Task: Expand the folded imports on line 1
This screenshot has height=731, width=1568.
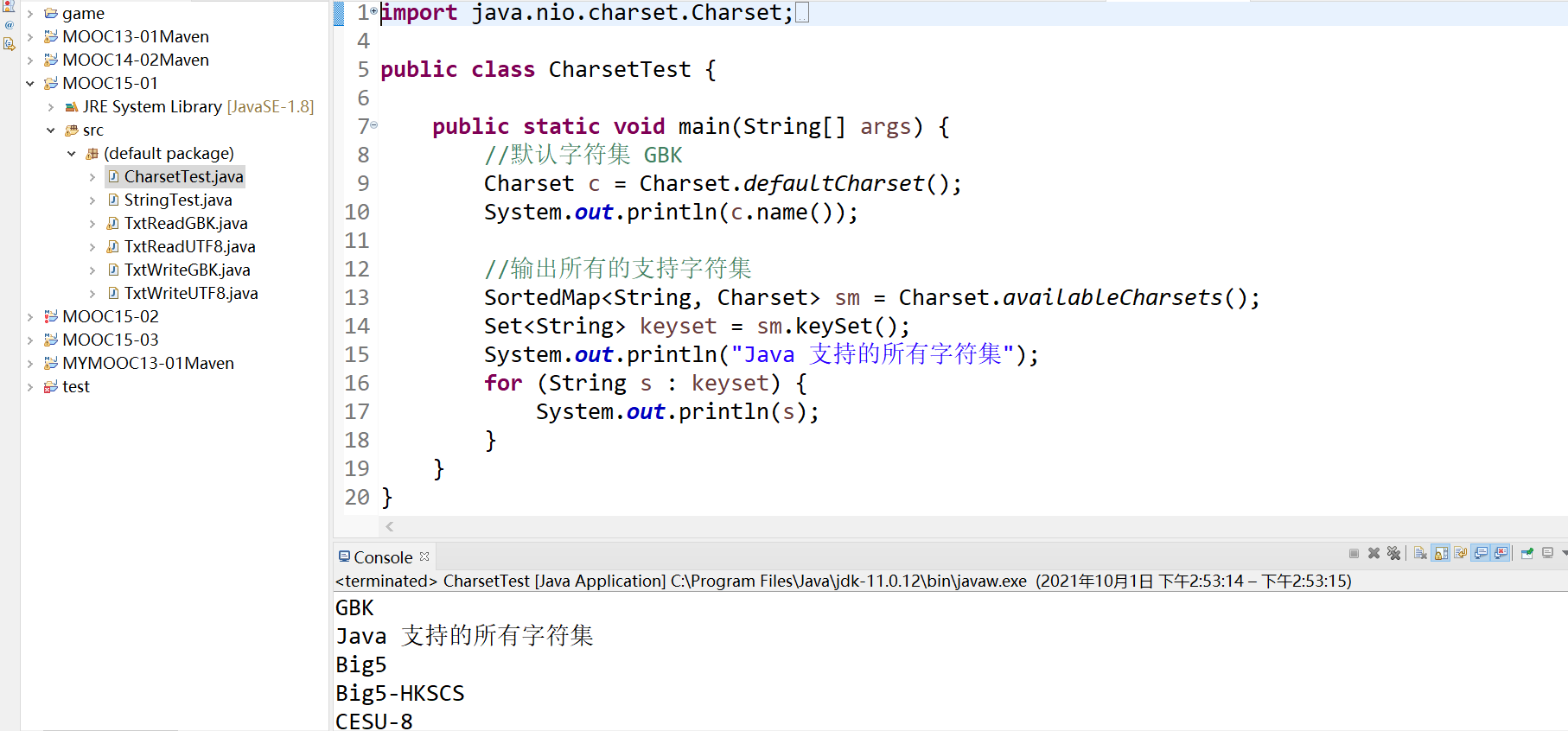Action: pyautogui.click(x=373, y=11)
